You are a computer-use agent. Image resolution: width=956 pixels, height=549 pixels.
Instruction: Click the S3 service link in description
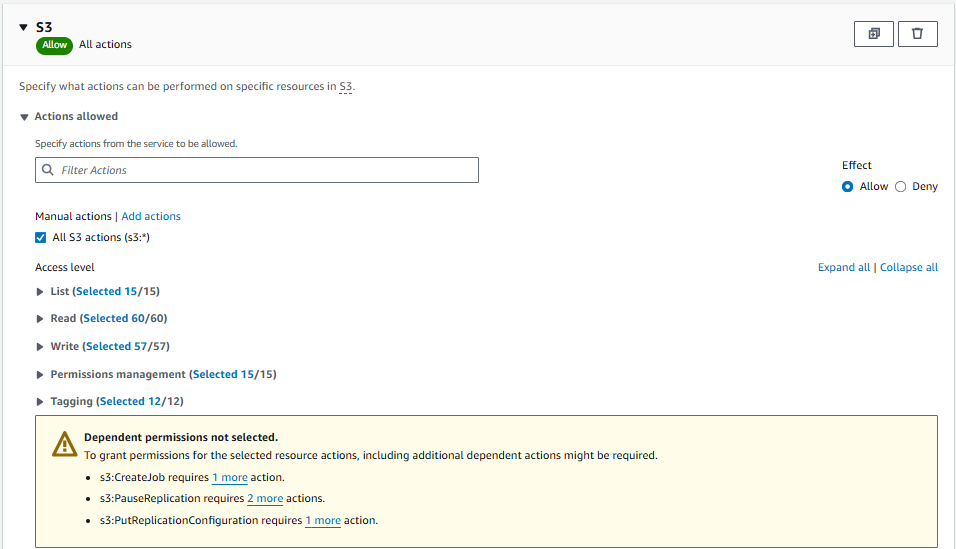[x=346, y=86]
